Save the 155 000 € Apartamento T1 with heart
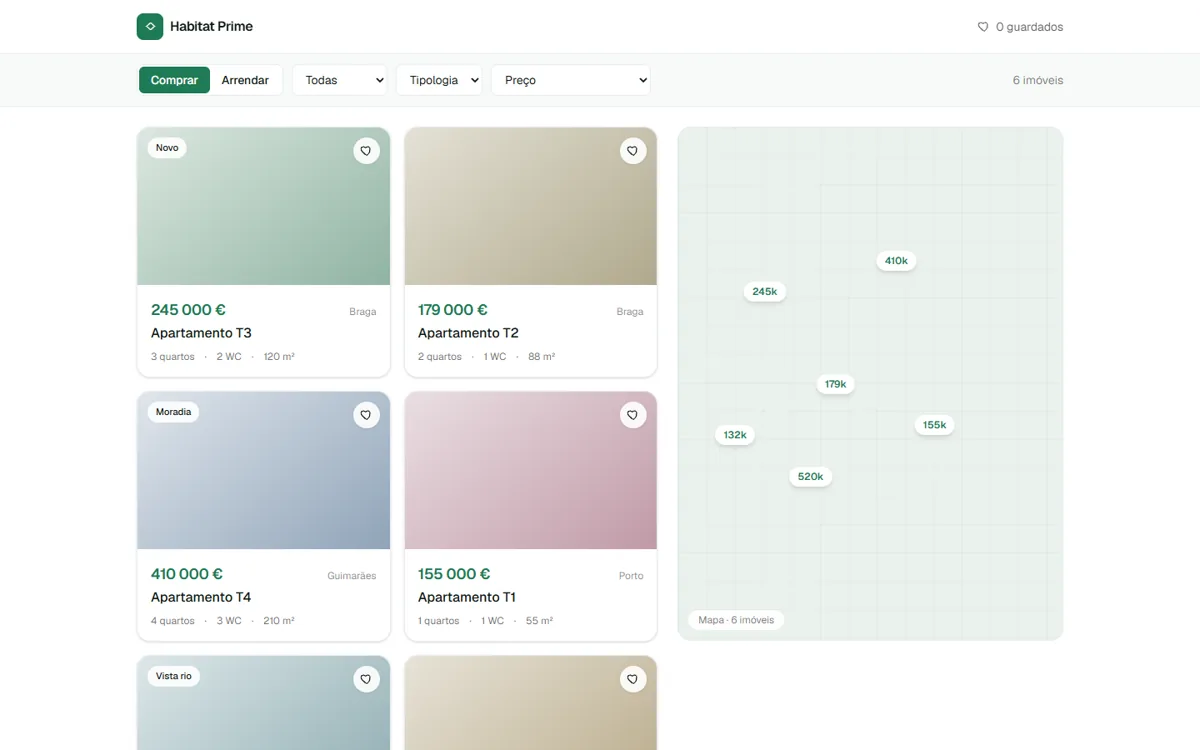Screen dimensions: 1200x750 [632, 415]
